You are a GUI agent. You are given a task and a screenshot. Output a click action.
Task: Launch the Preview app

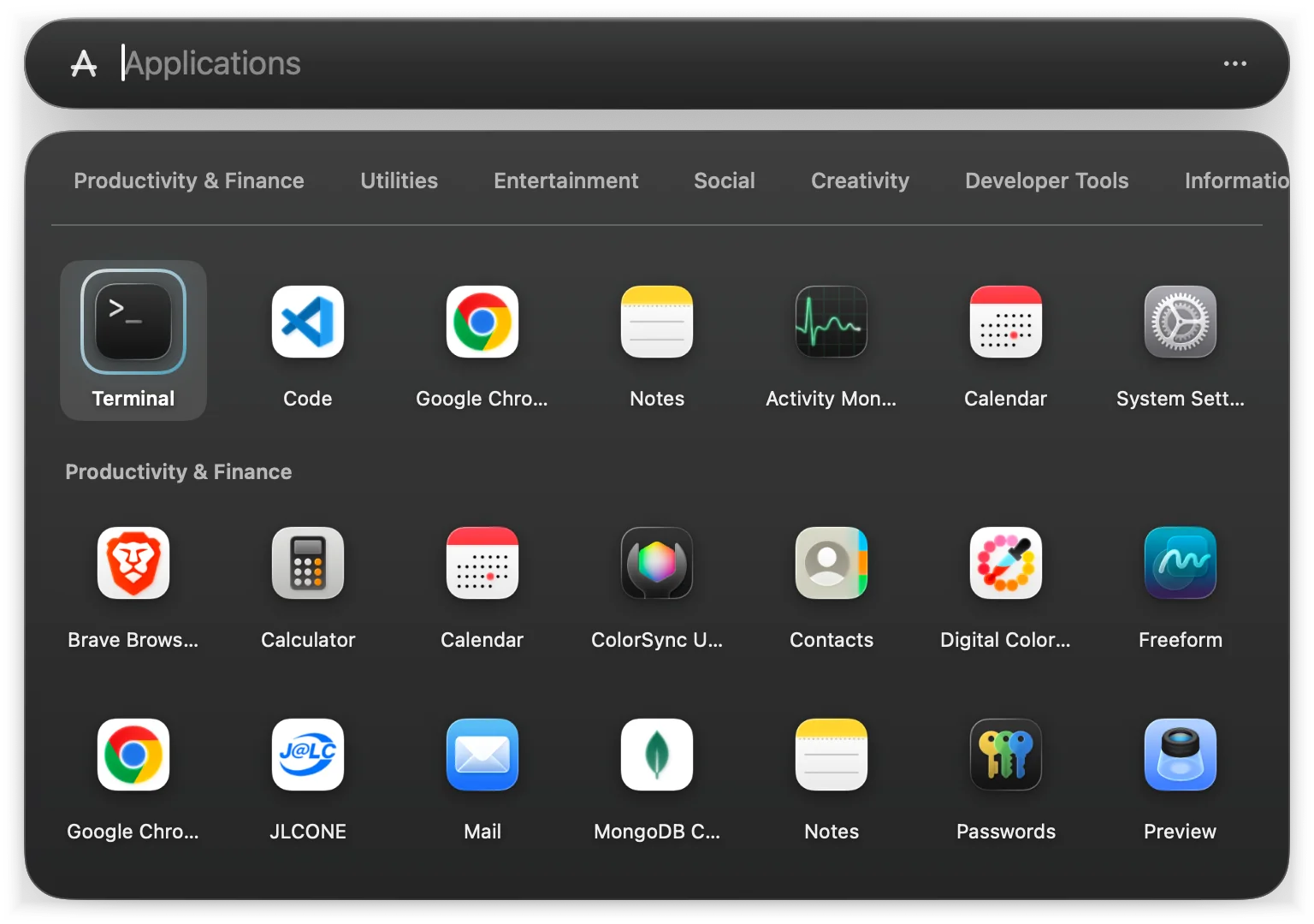click(1181, 755)
